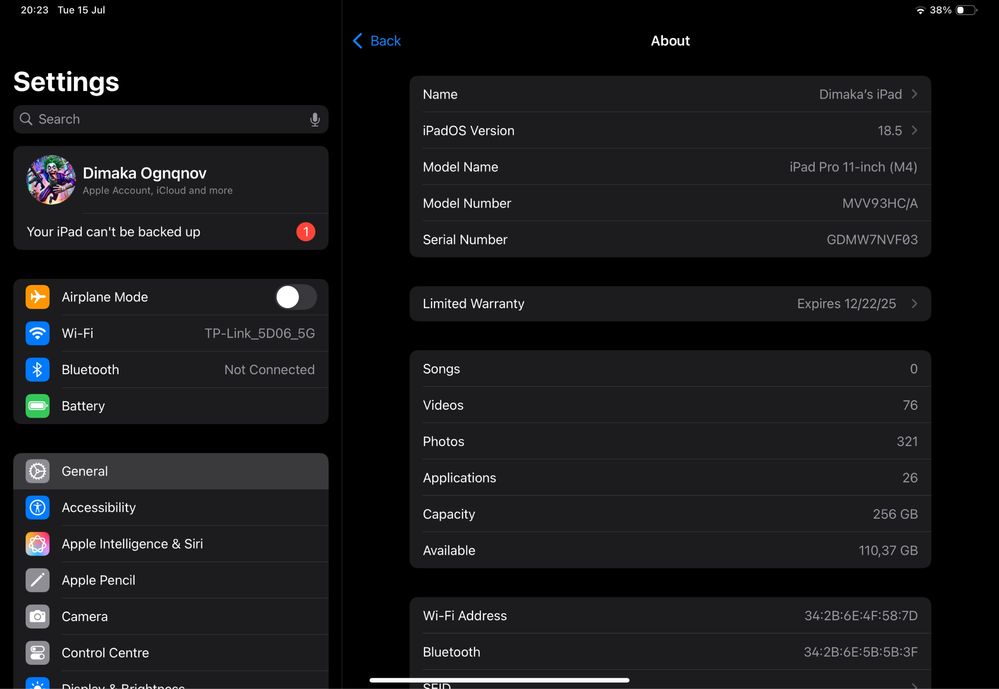999x689 pixels.
Task: Tap the Settings heading
Action: (66, 82)
